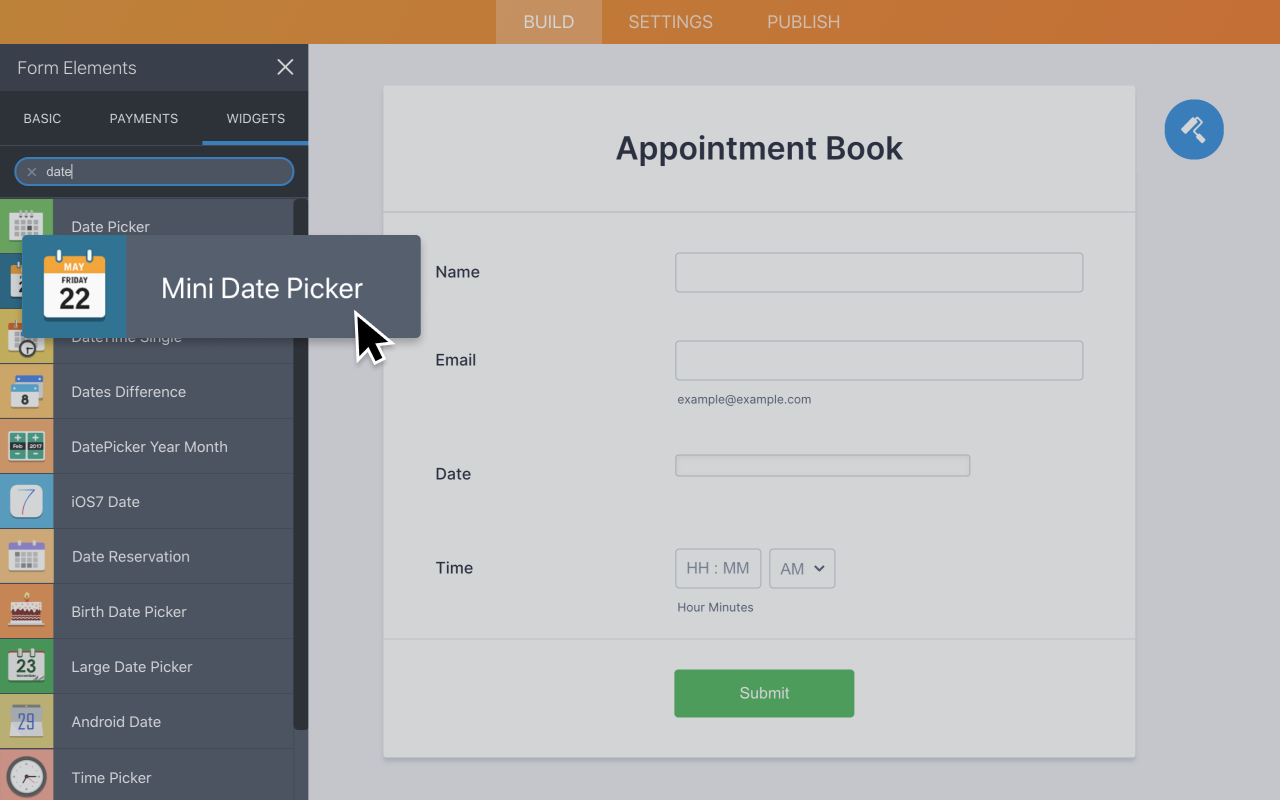Open the WIDGETS tab

pyautogui.click(x=255, y=118)
